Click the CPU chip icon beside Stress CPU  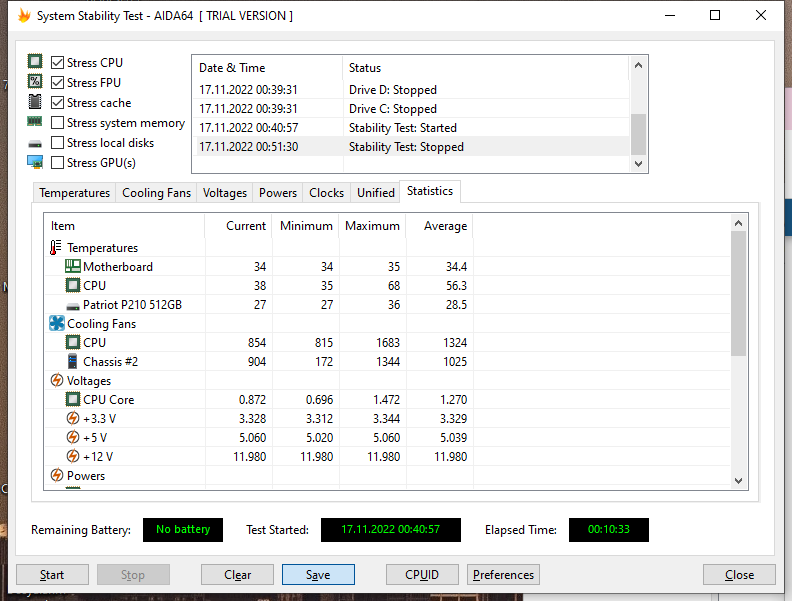click(35, 62)
